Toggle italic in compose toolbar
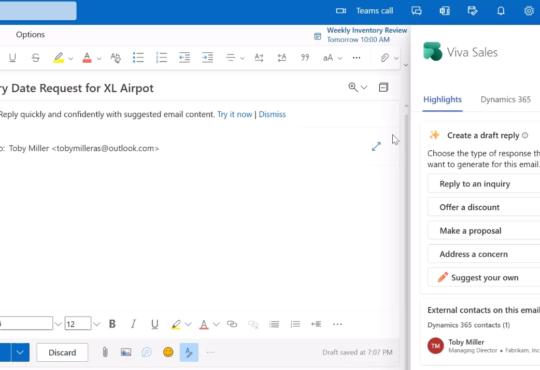Image resolution: width=540 pixels, height=370 pixels. [133, 324]
